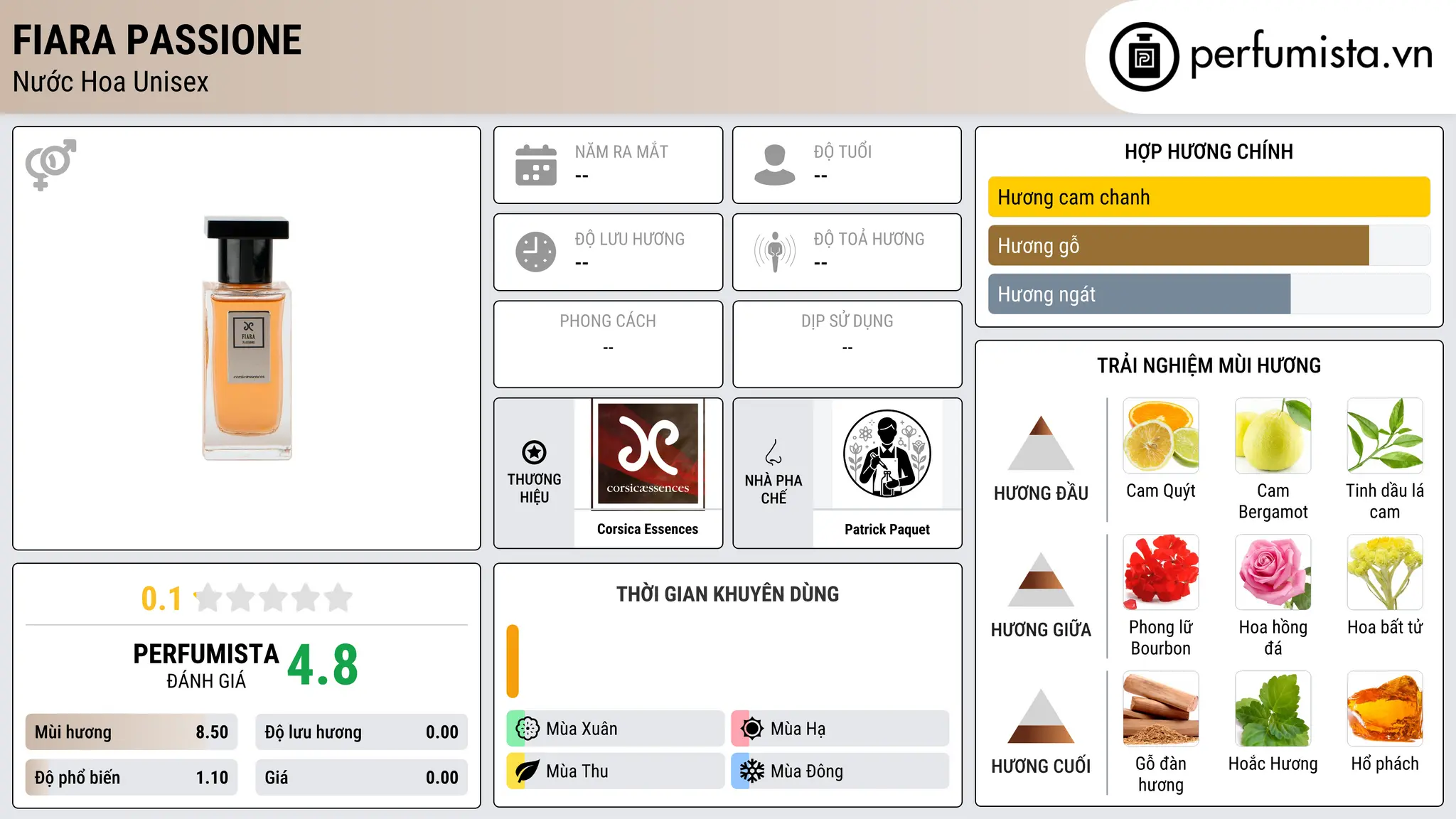Click the Hương đầu pyramid icon

pos(1041,443)
